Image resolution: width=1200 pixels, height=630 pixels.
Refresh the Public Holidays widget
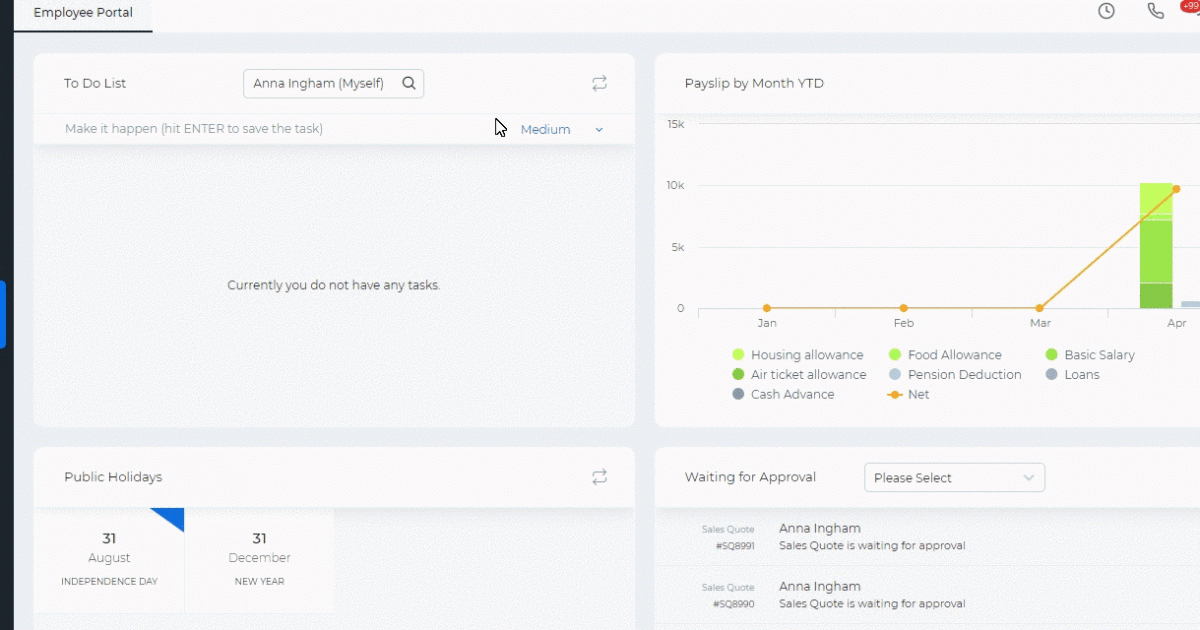599,477
